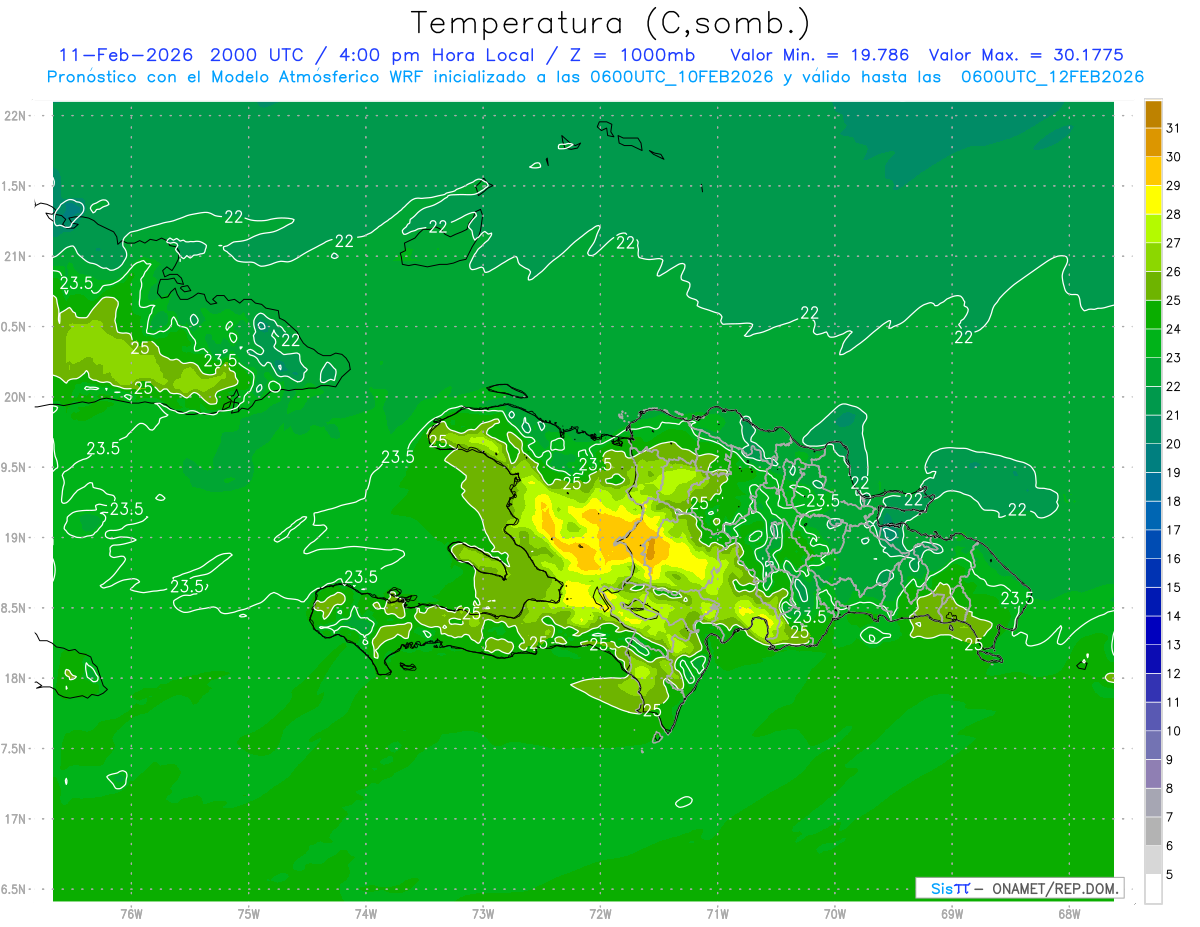This screenshot has width=1200, height=927.
Task: Click the legend value 5
Action: tap(1170, 875)
